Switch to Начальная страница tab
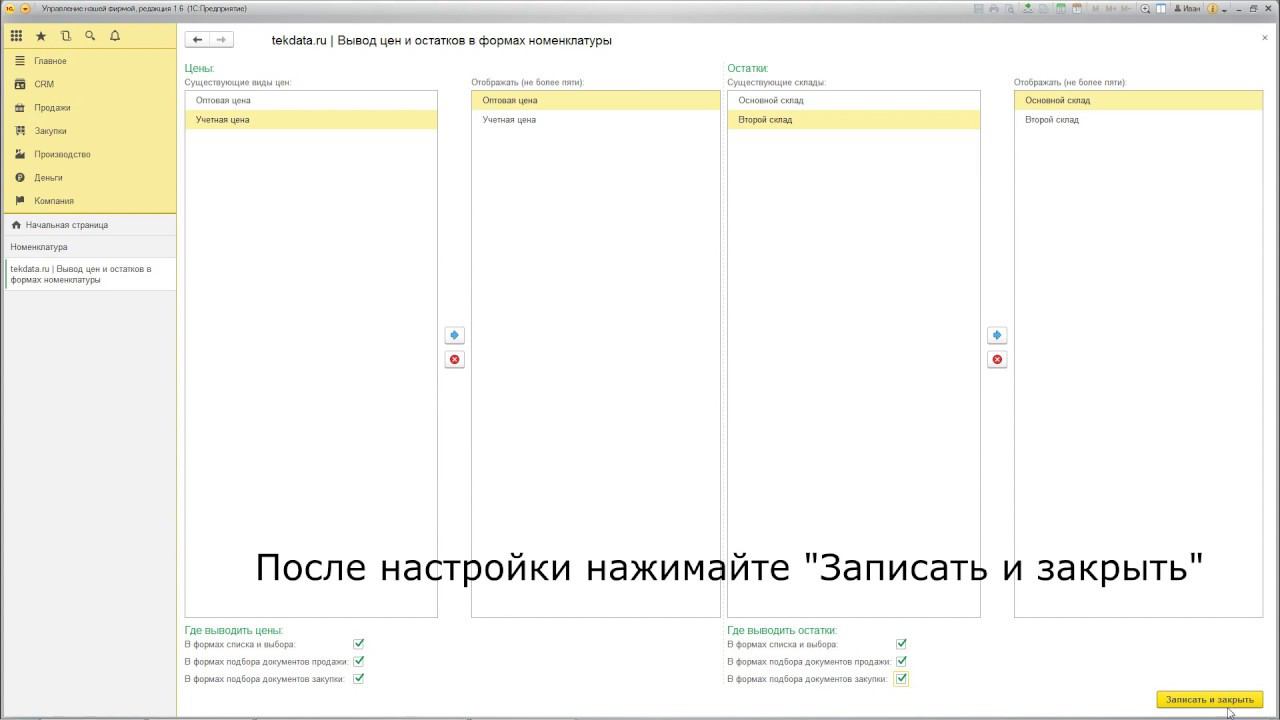 click(90, 225)
